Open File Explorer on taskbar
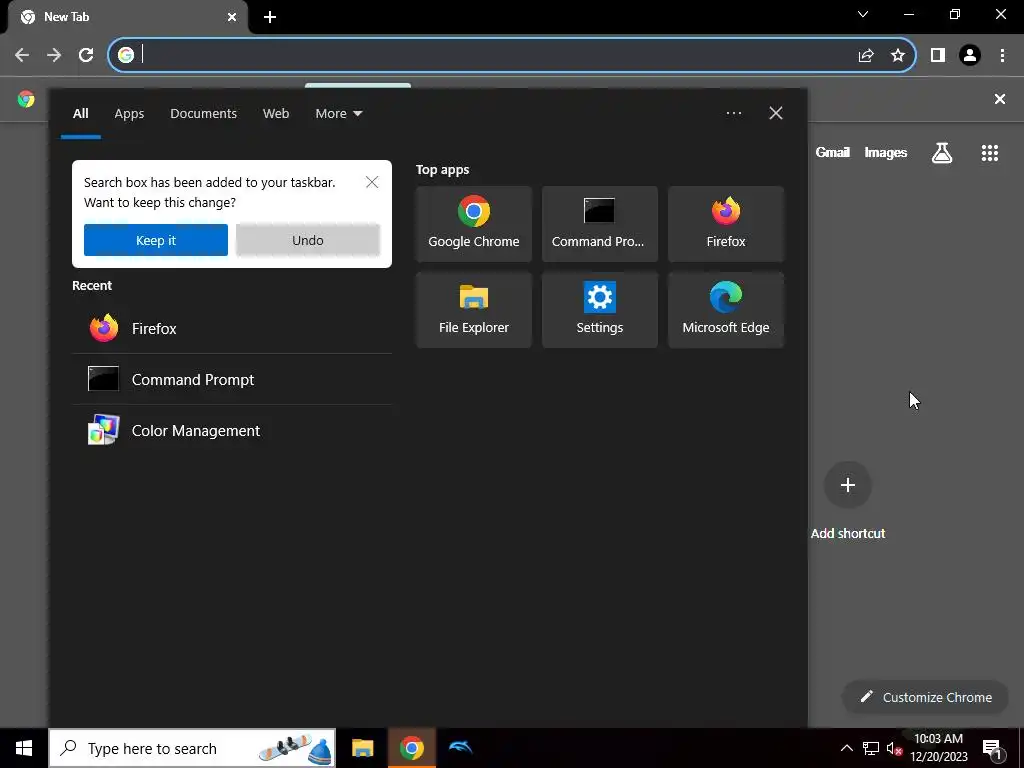 point(362,748)
